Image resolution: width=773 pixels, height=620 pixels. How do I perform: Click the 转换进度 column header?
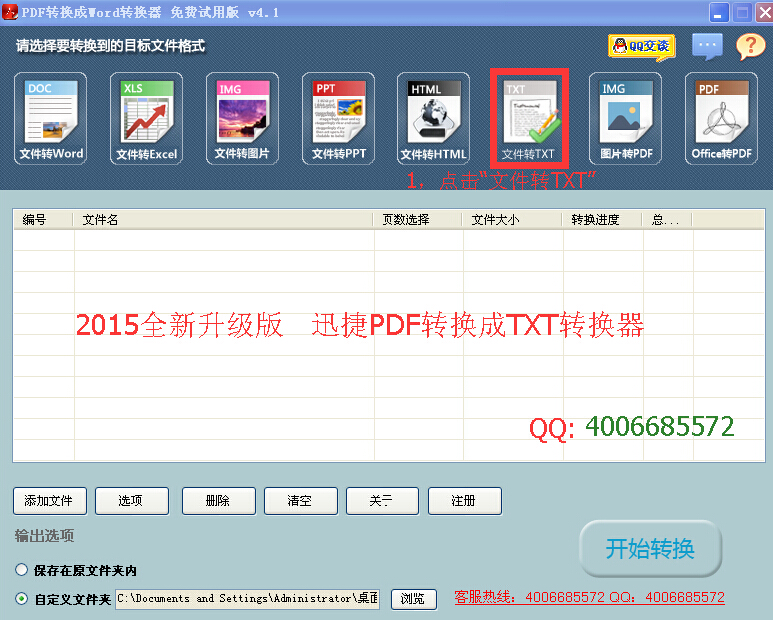[602, 219]
